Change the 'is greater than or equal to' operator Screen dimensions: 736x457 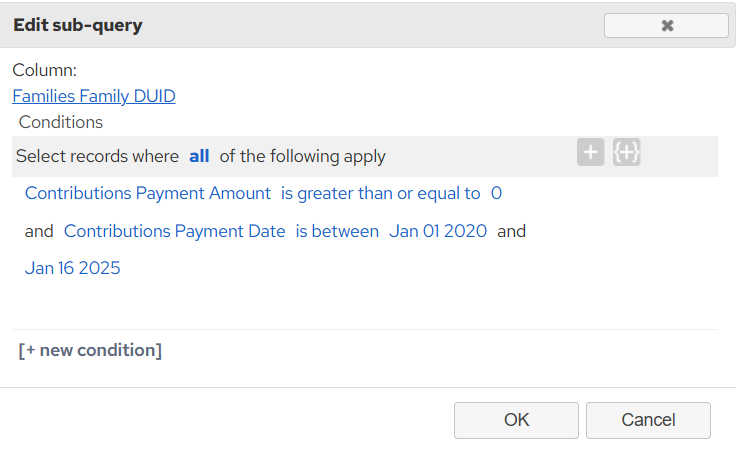[x=381, y=193]
